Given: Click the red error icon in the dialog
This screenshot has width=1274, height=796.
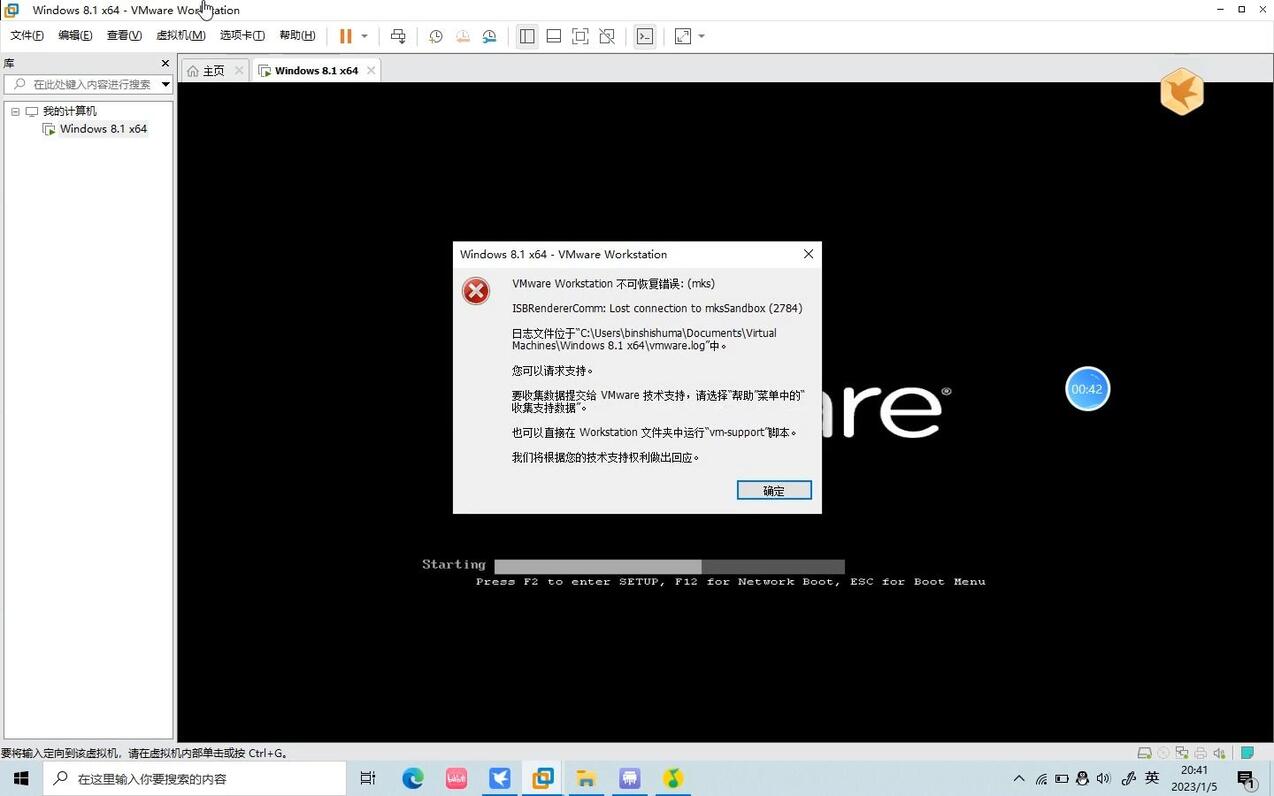Looking at the screenshot, I should (476, 290).
